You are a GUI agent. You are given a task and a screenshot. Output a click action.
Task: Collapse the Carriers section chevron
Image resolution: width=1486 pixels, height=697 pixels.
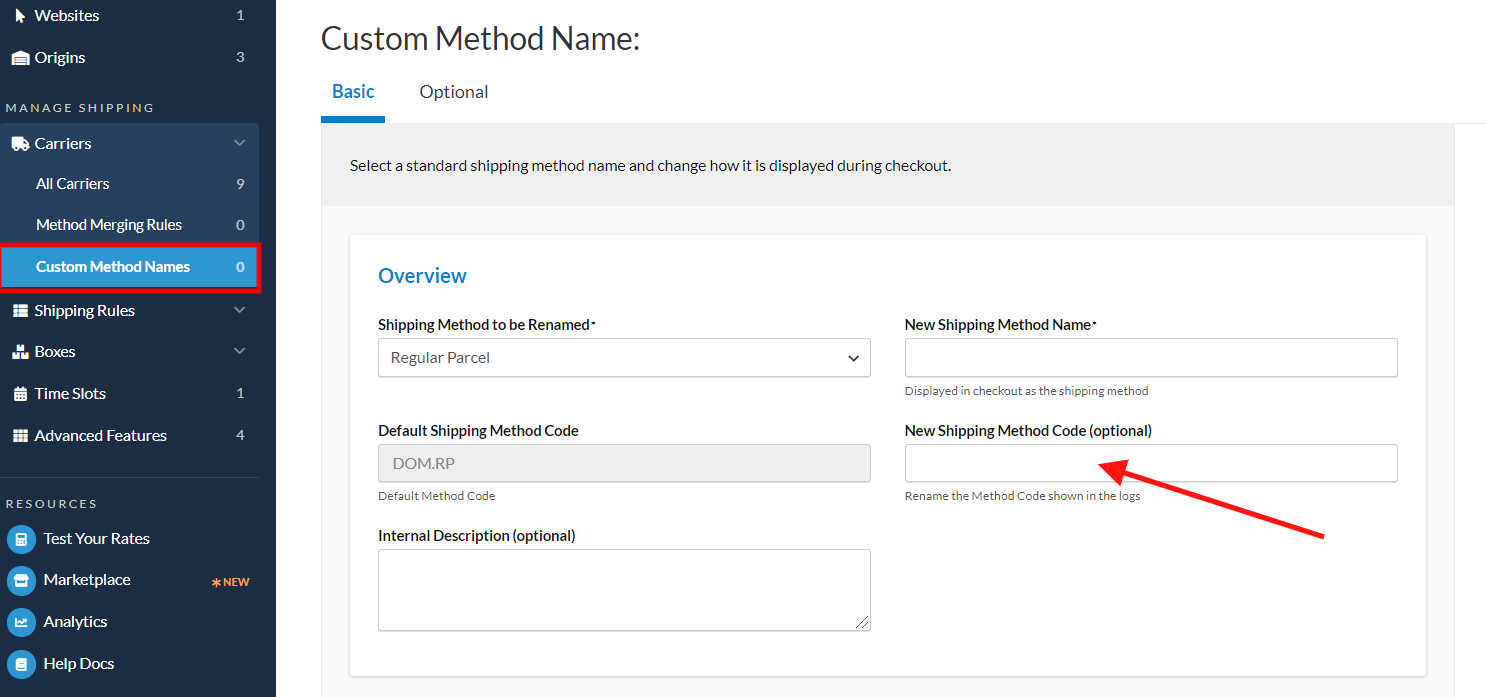pos(239,144)
